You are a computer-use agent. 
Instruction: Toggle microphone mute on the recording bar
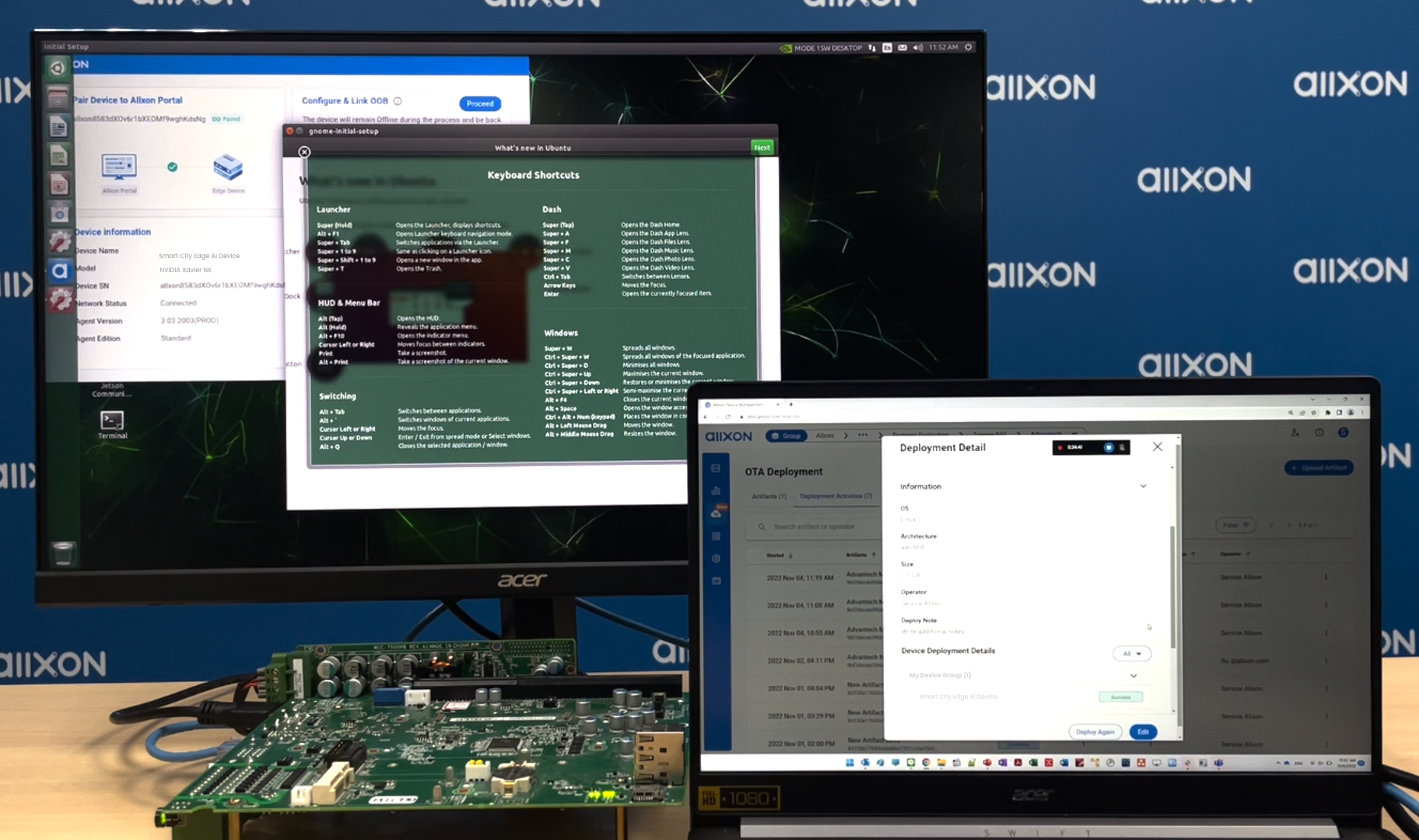[x=1122, y=447]
